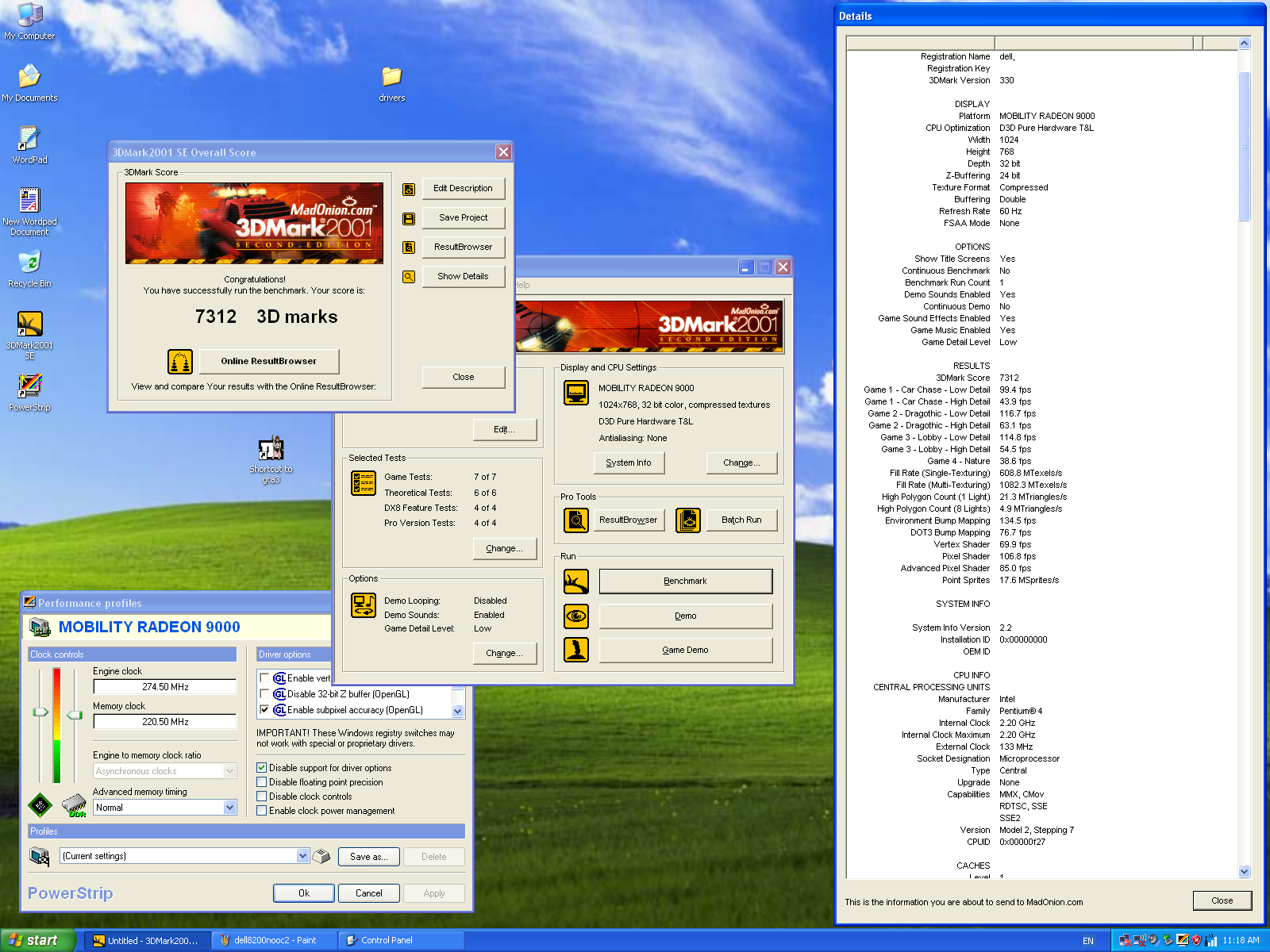Select the 3DMark2001 SE desktop icon
This screenshot has width=1270, height=952.
tap(29, 336)
